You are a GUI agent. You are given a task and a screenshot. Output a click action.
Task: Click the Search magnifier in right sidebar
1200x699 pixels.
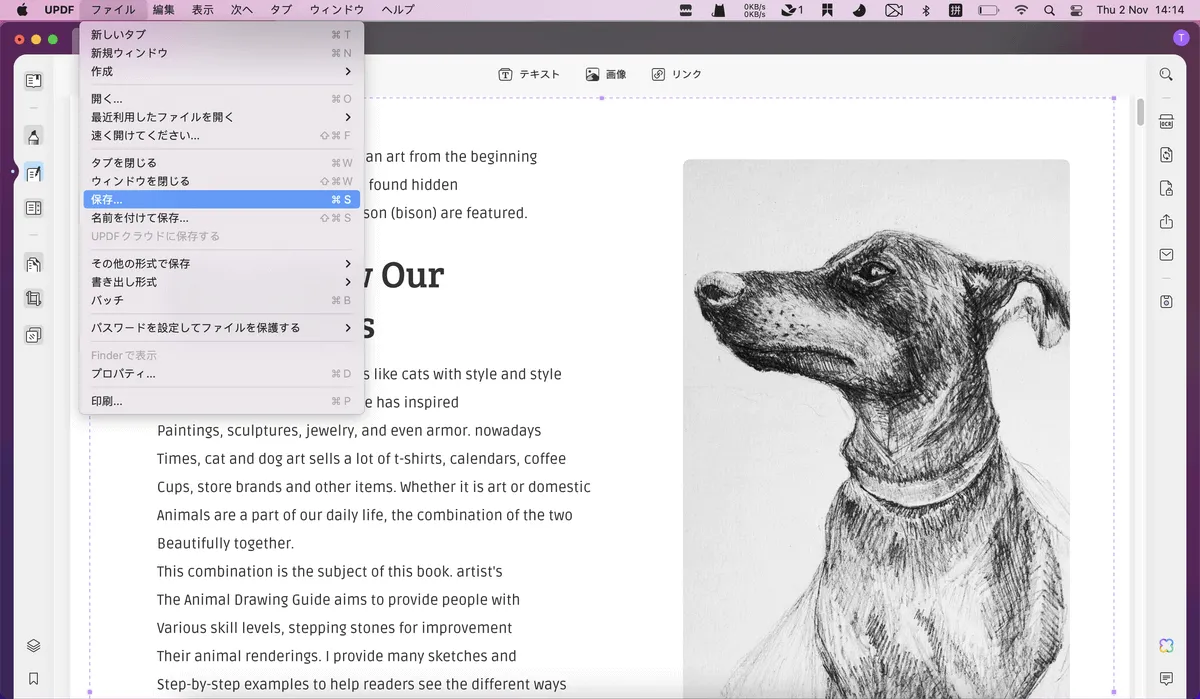coord(1166,74)
